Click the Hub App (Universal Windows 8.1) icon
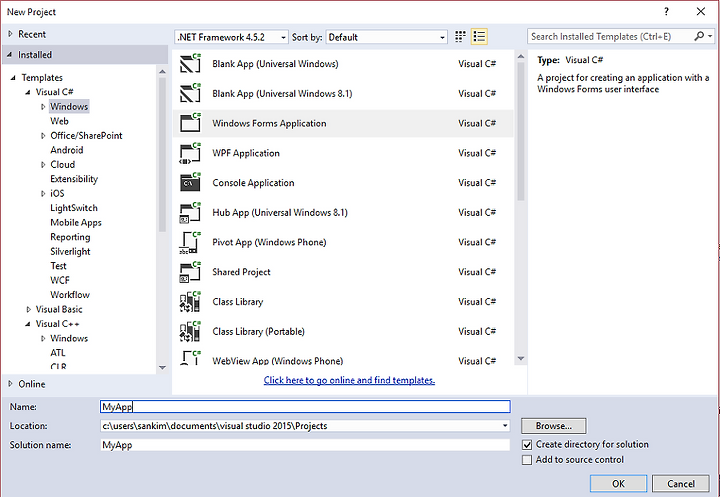Viewport: 720px width, 497px height. click(190, 212)
